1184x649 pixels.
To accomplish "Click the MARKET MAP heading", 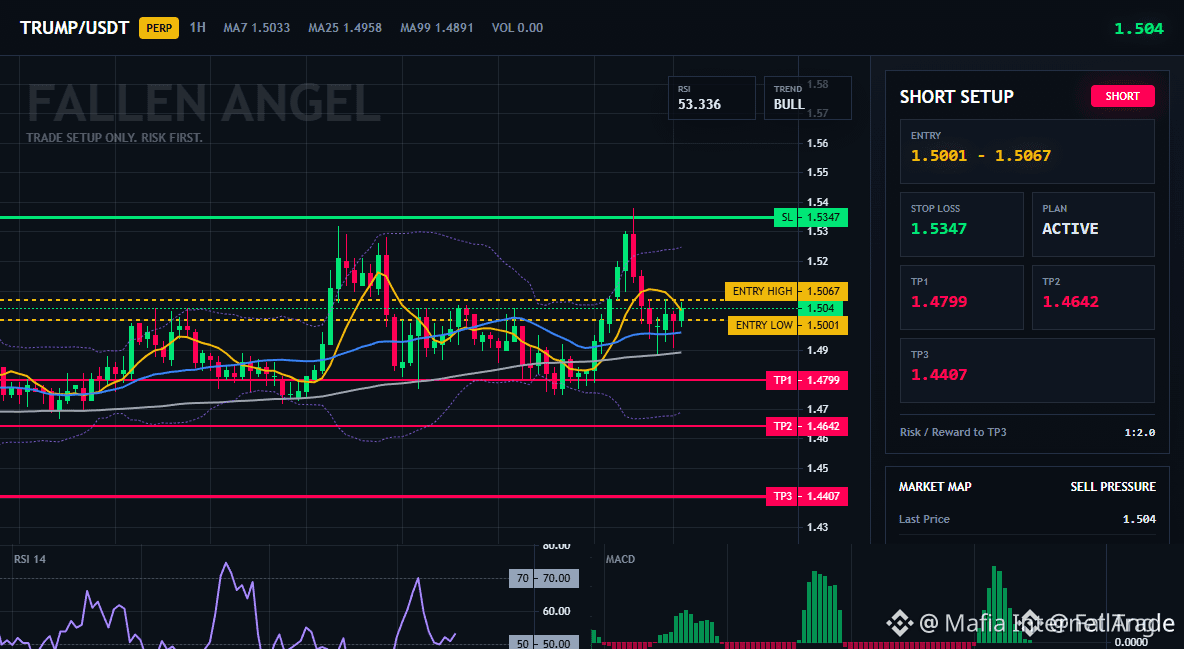I will coord(935,487).
